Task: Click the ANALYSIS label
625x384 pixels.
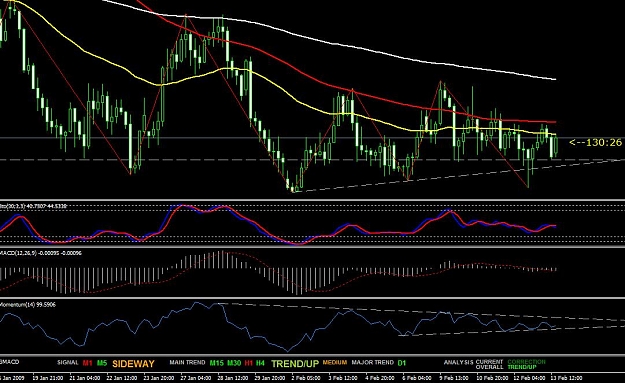Action: [458, 362]
